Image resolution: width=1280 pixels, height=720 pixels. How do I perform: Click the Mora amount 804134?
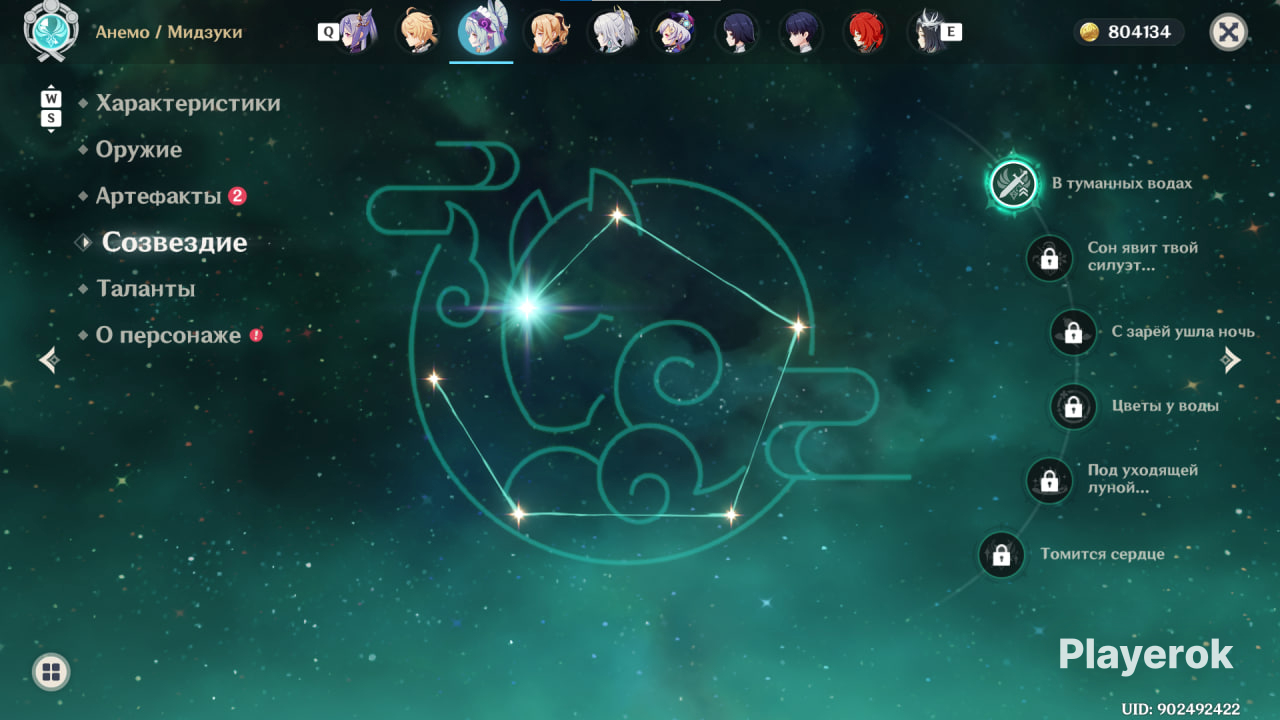tap(1139, 32)
